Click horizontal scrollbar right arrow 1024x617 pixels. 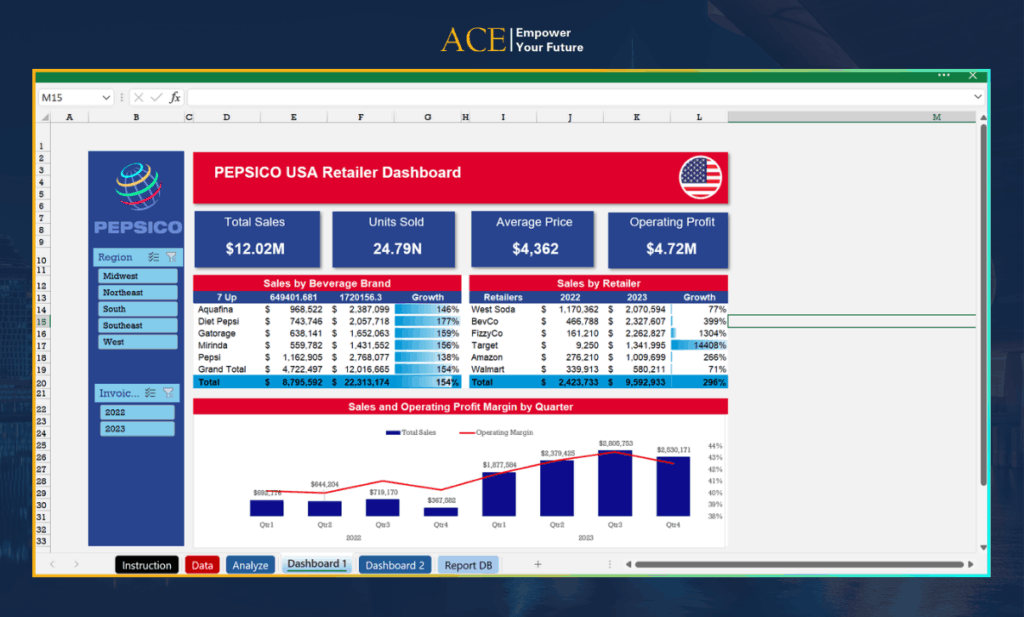[970, 564]
